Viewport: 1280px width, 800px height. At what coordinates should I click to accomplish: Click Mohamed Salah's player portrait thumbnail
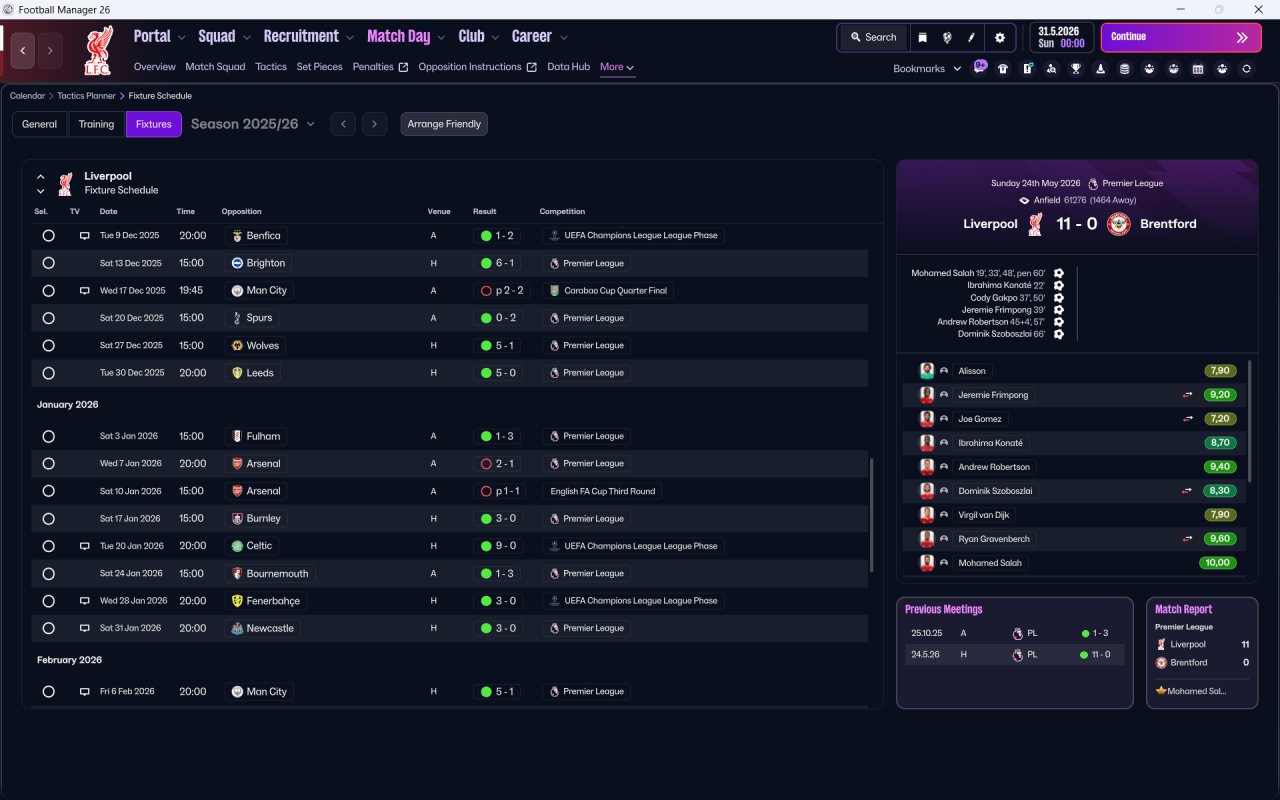click(x=927, y=563)
